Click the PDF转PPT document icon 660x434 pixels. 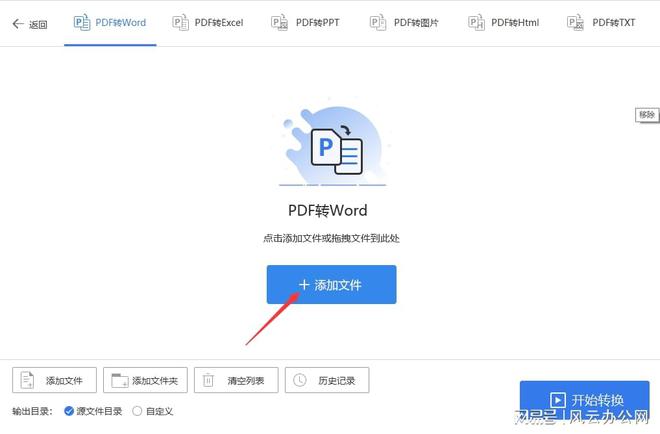point(279,23)
